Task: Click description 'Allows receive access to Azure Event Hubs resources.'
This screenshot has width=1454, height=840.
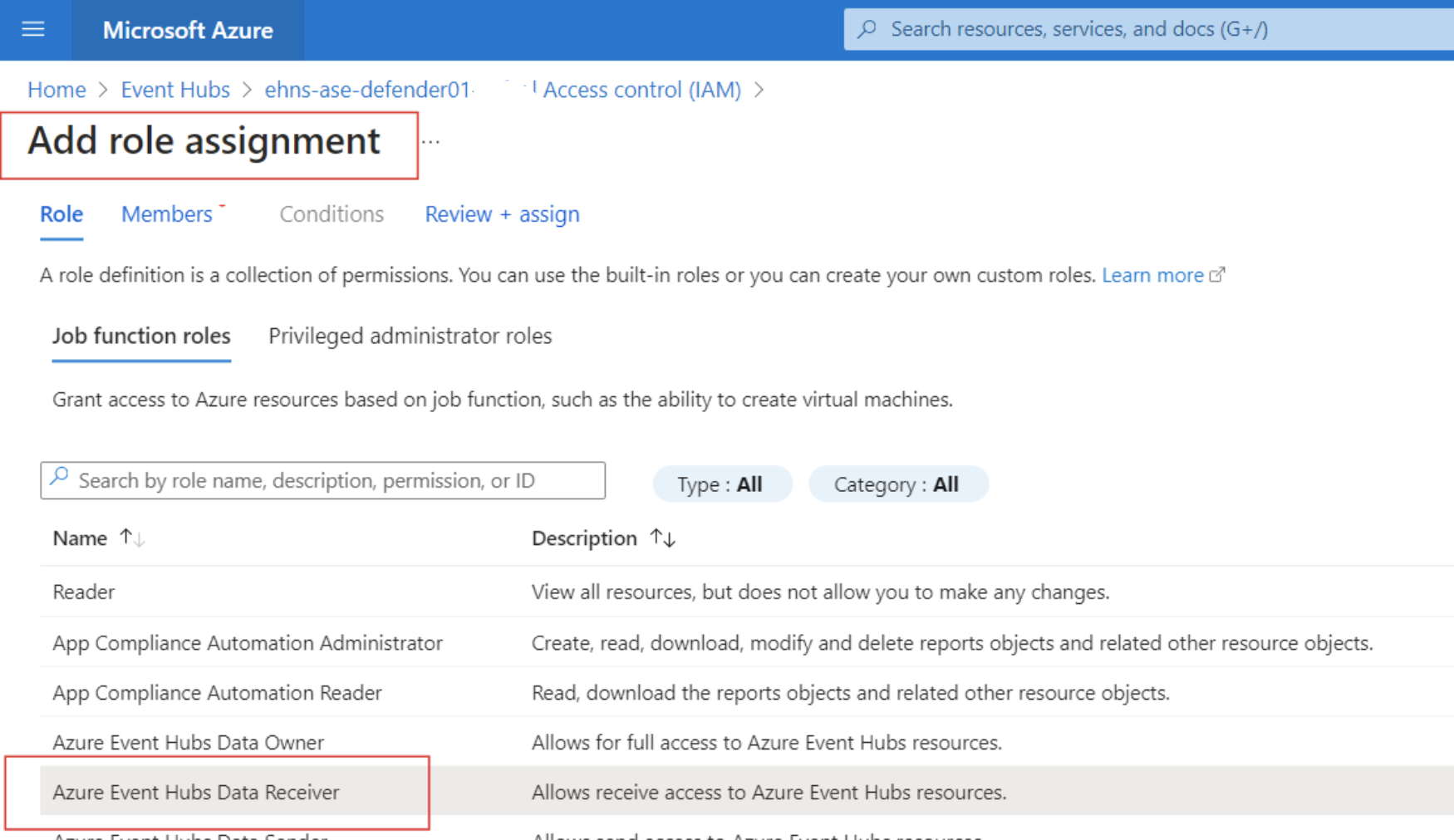Action: point(769,793)
